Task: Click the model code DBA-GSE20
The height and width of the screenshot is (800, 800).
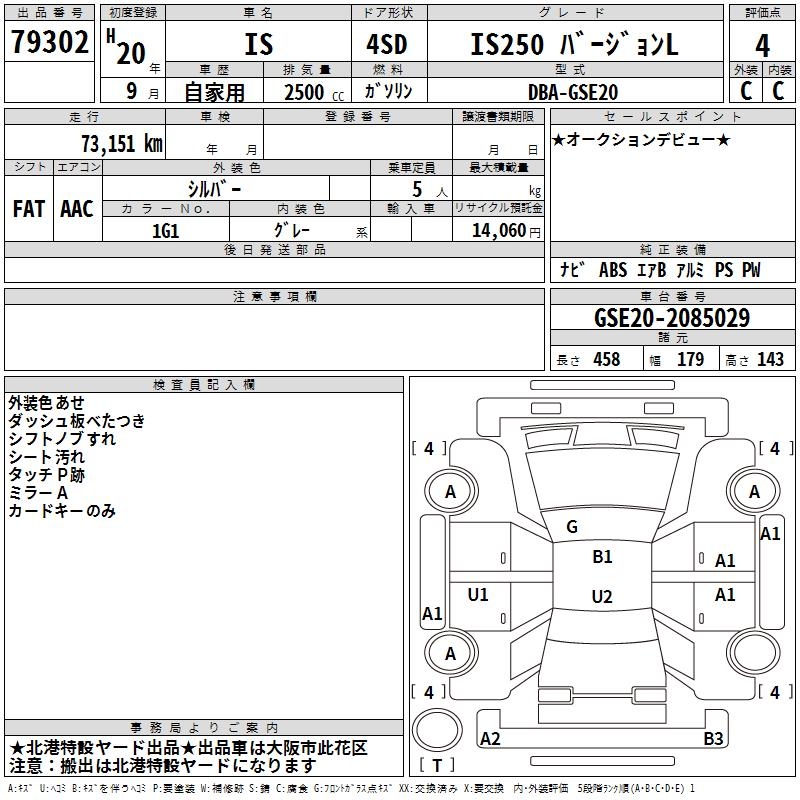Action: (573, 92)
